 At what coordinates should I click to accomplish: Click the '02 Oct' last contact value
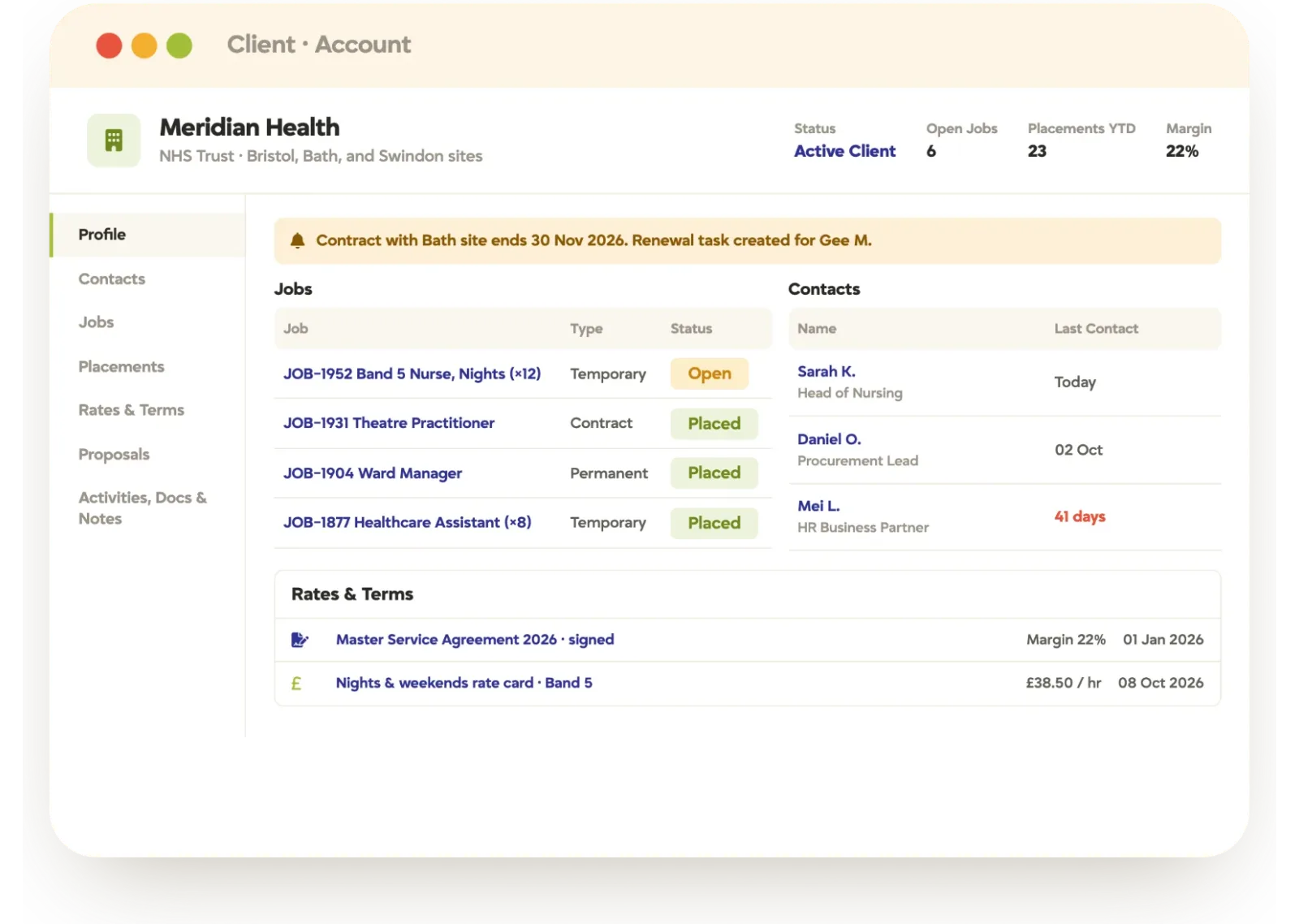point(1078,450)
